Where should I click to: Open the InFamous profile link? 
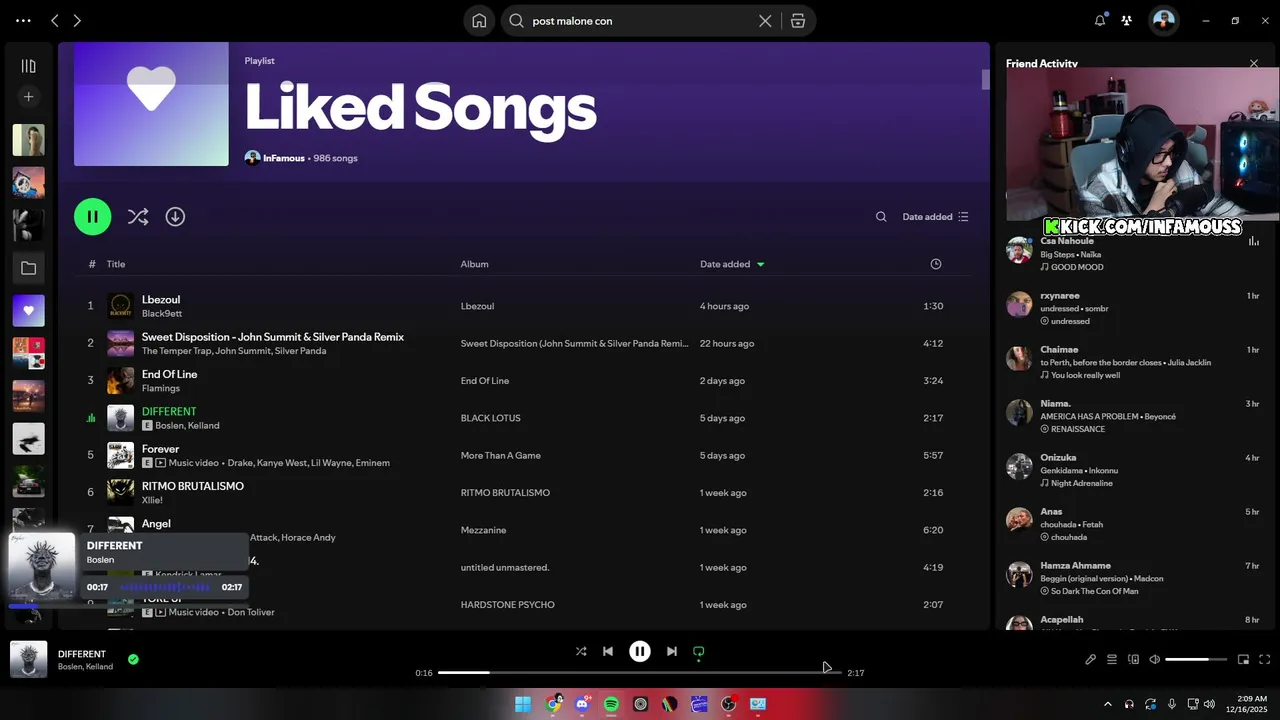pos(284,158)
